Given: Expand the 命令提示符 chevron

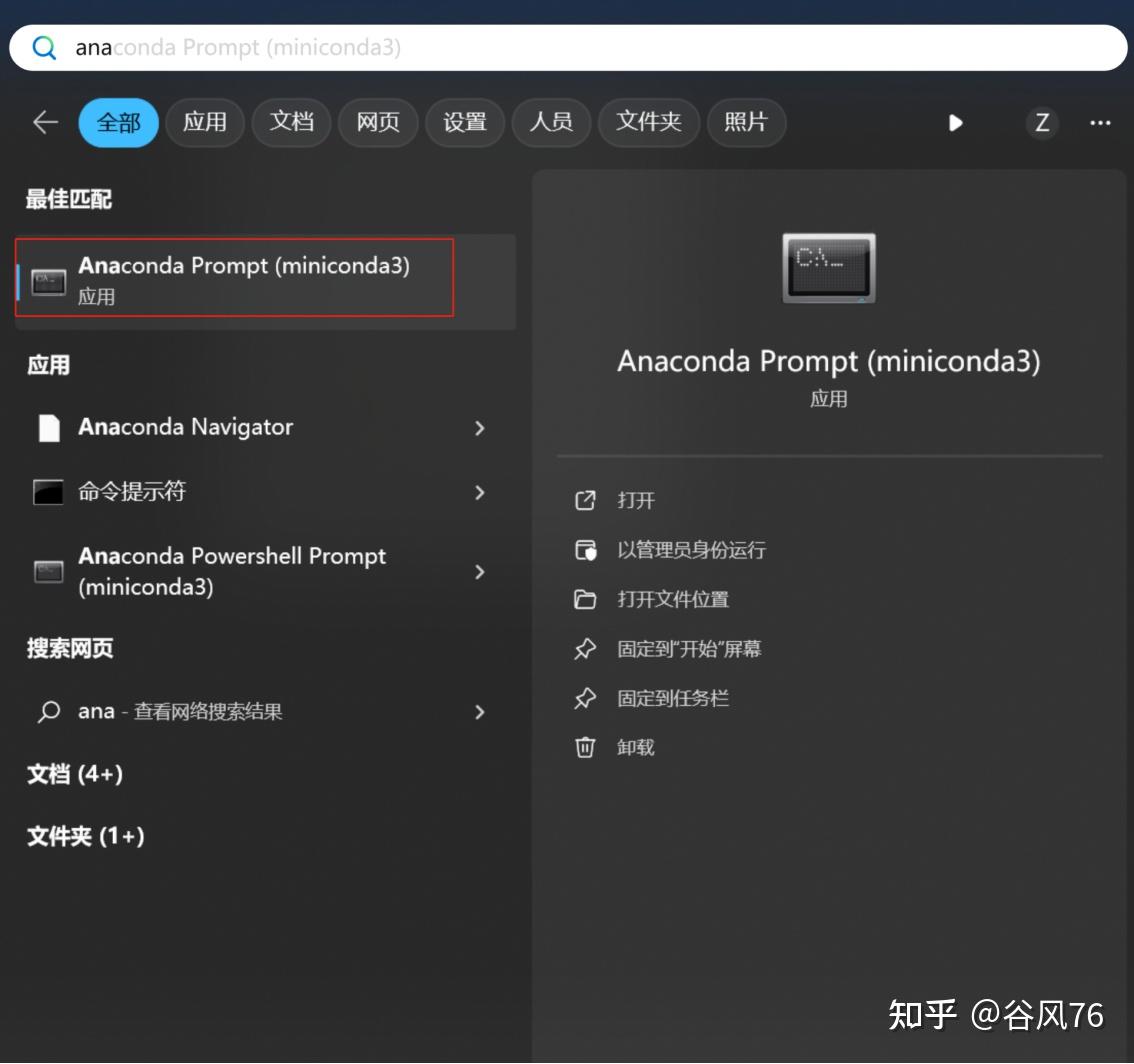Looking at the screenshot, I should click(479, 492).
